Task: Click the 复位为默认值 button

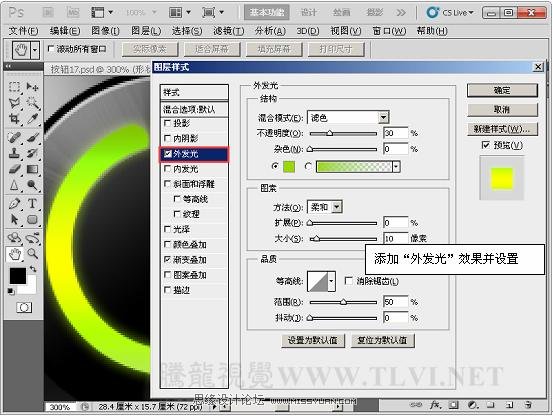Action: point(383,341)
